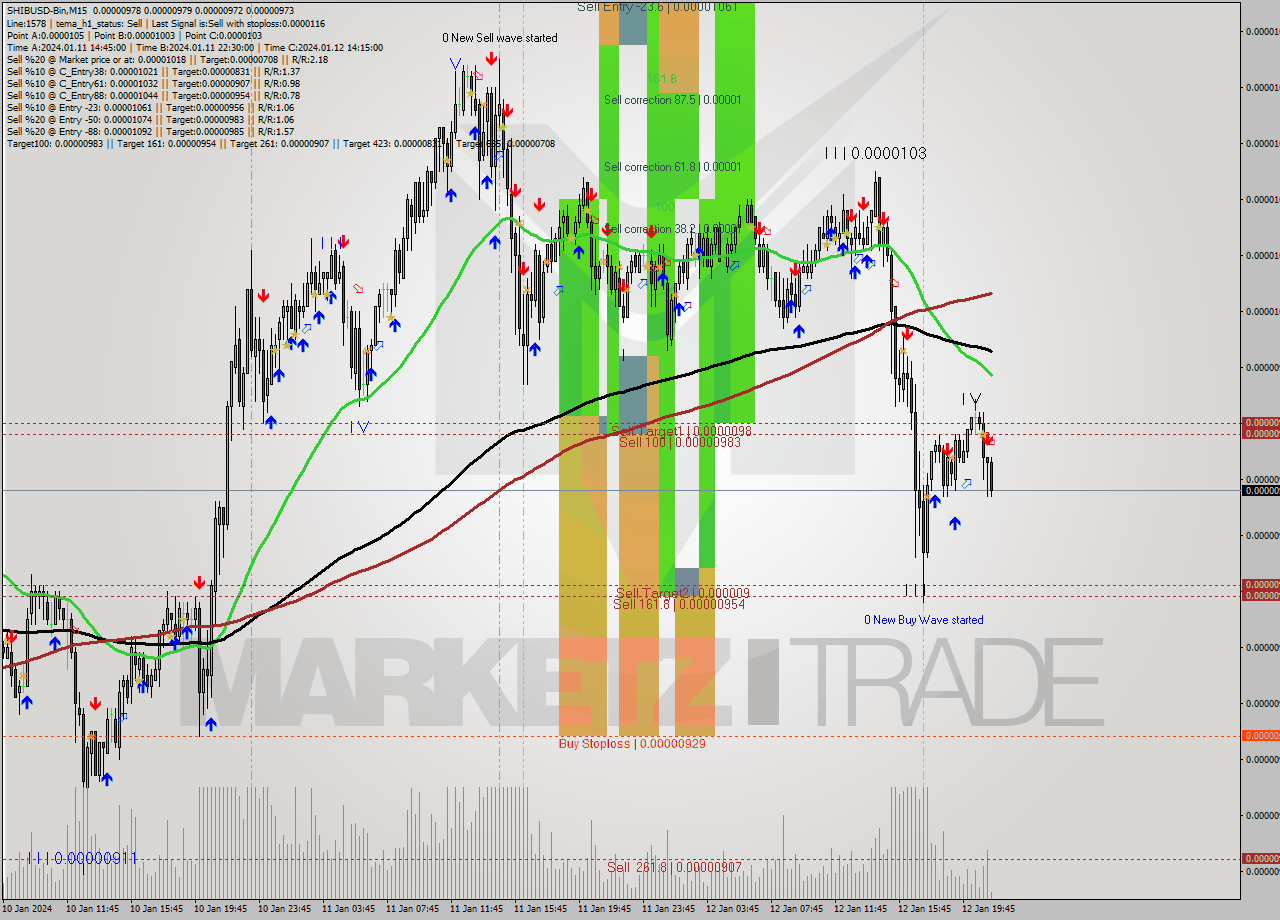Click the blue 'I V' wave marker label
The width and height of the screenshot is (1280, 920).
point(360,427)
